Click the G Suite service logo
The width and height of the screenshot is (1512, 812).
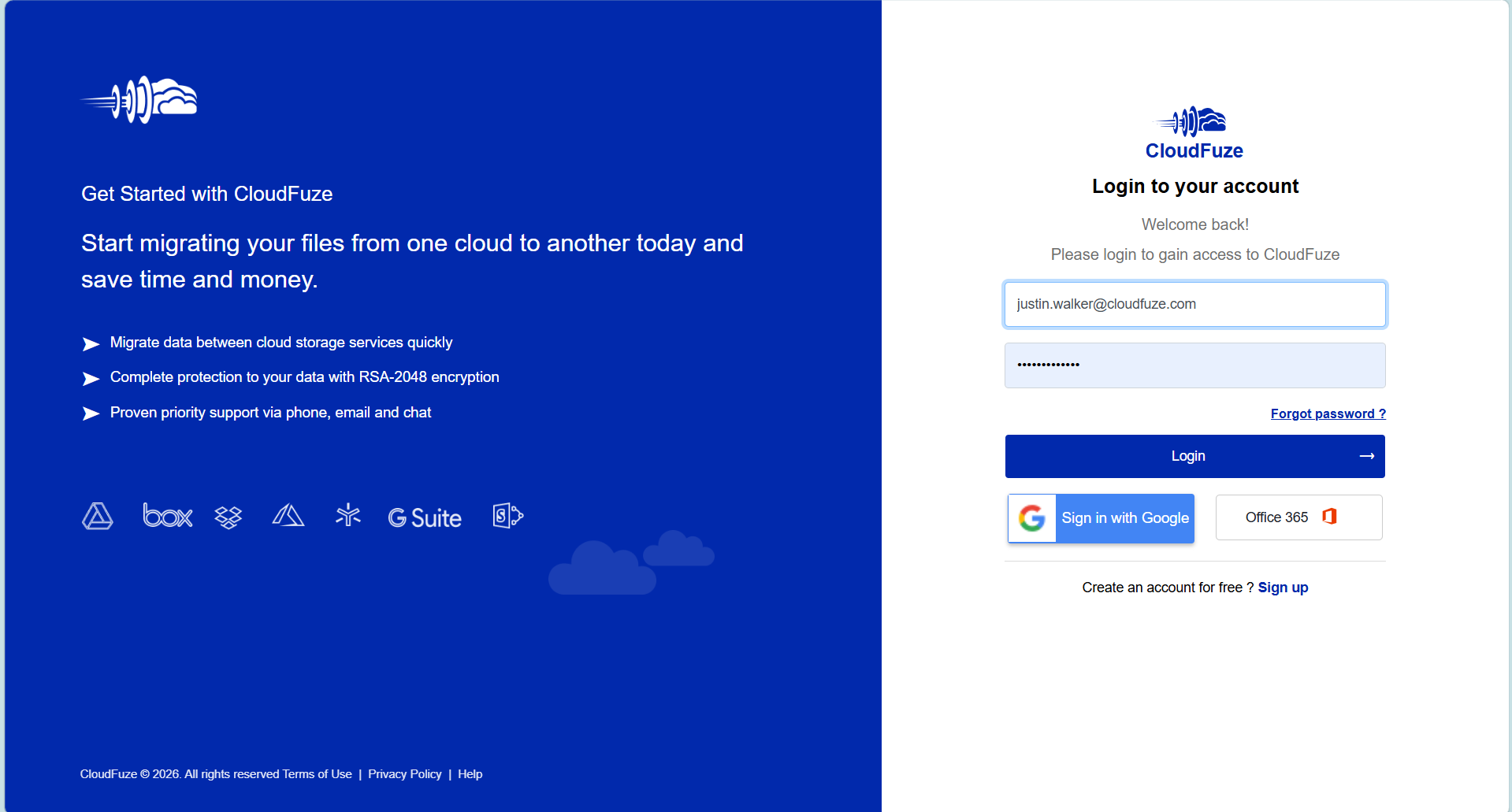click(425, 517)
